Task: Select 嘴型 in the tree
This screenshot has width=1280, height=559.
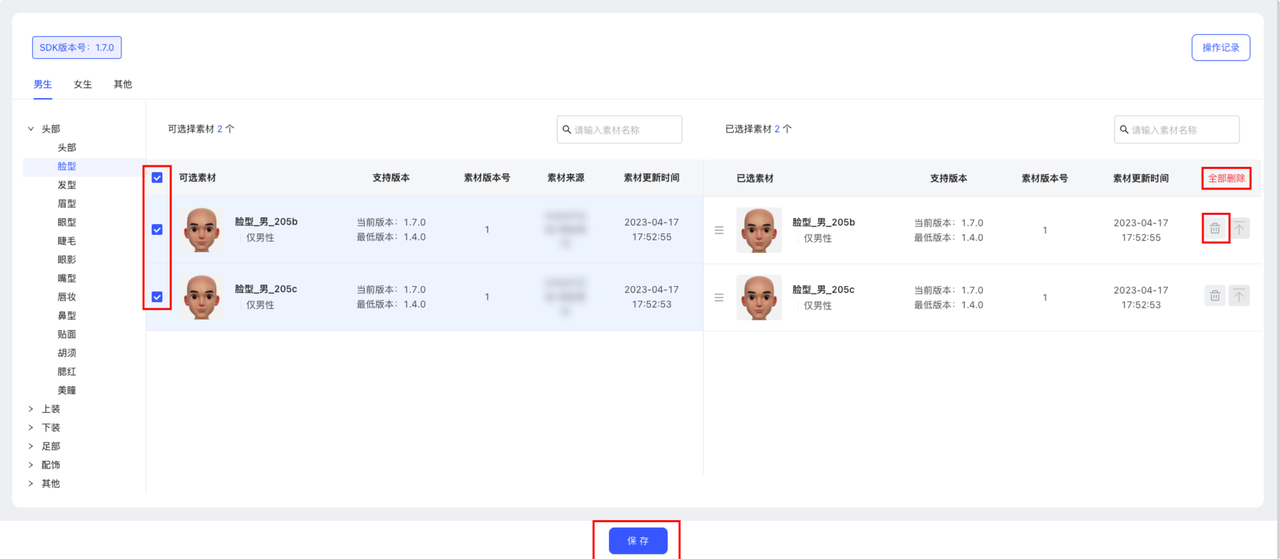Action: coord(67,279)
